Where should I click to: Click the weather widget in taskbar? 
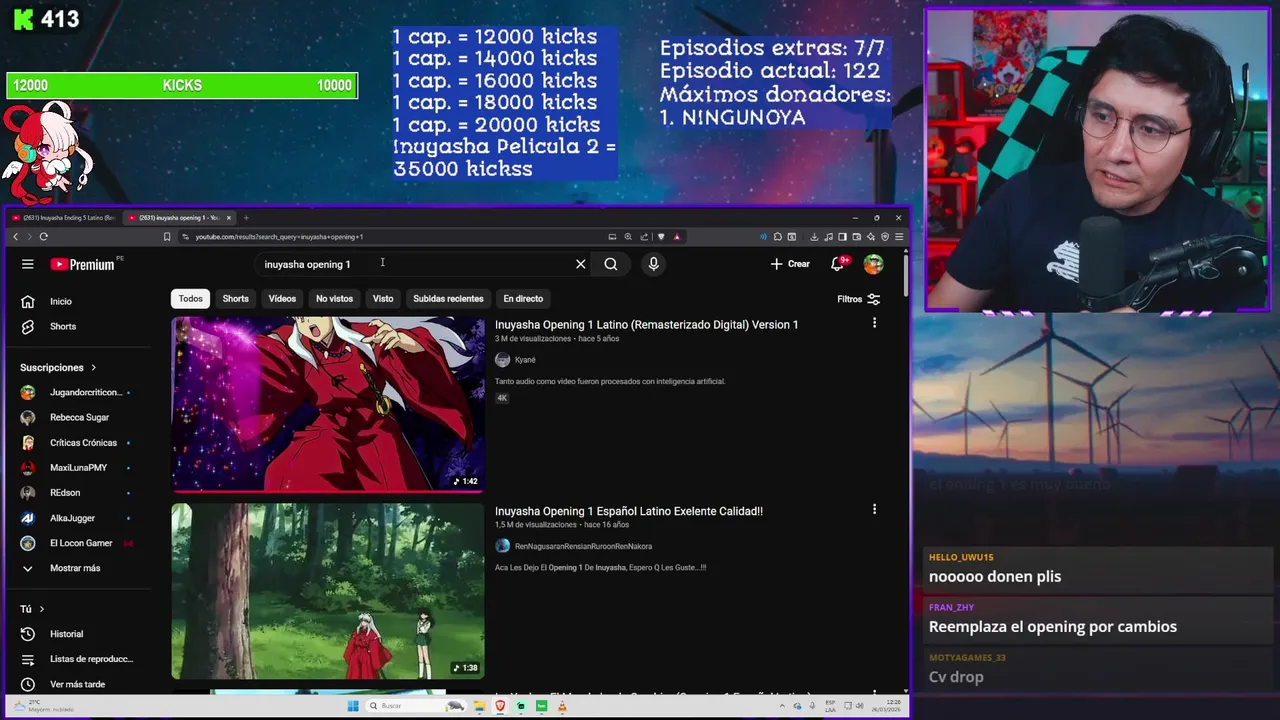(45, 706)
